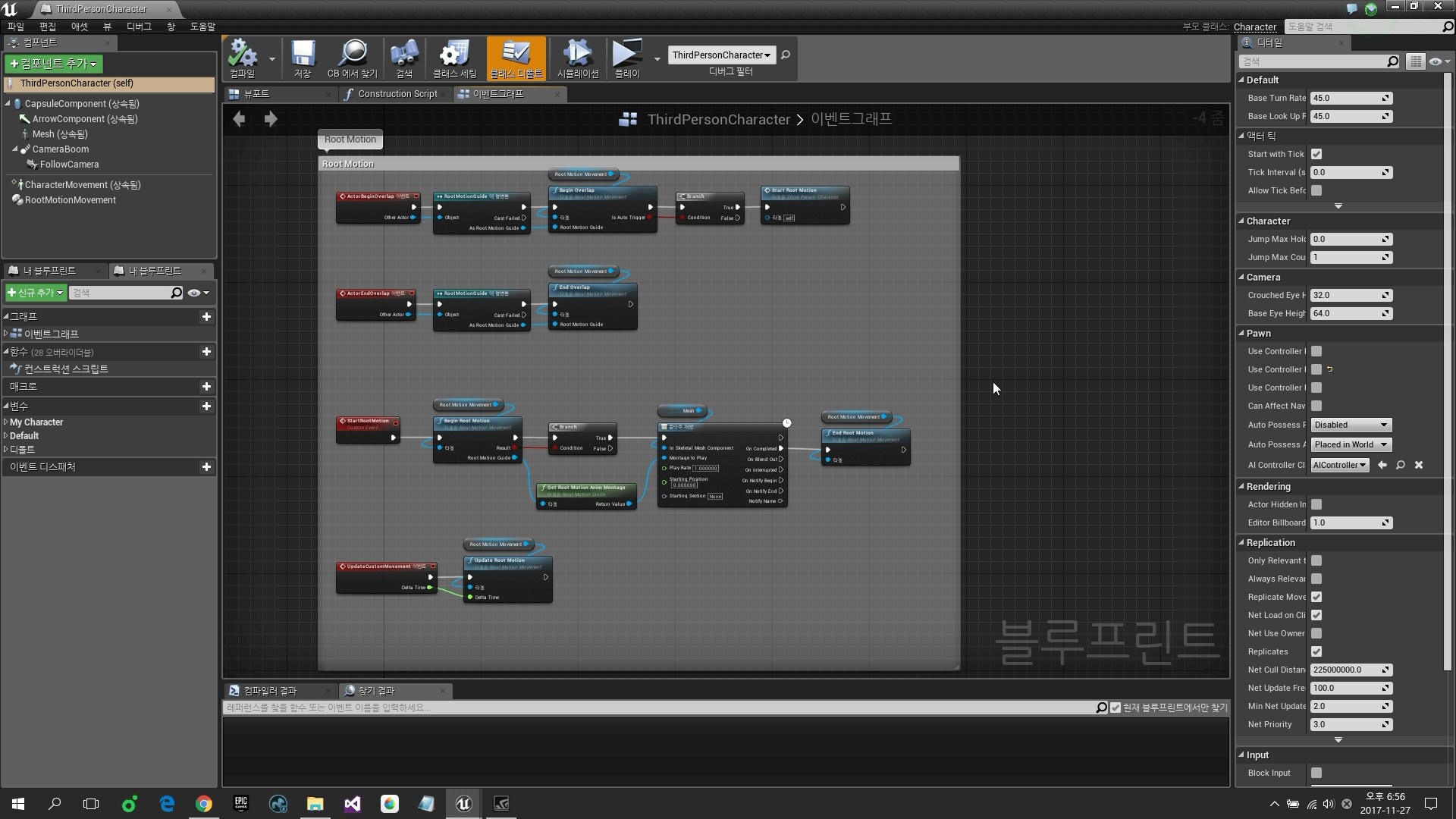Viewport: 1456px width, 819px height.
Task: Click the Compile (컴파일) toolbar icon
Action: point(243,58)
